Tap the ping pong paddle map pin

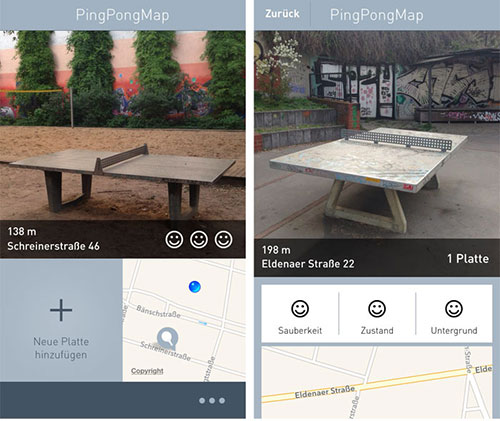pyautogui.click(x=168, y=337)
